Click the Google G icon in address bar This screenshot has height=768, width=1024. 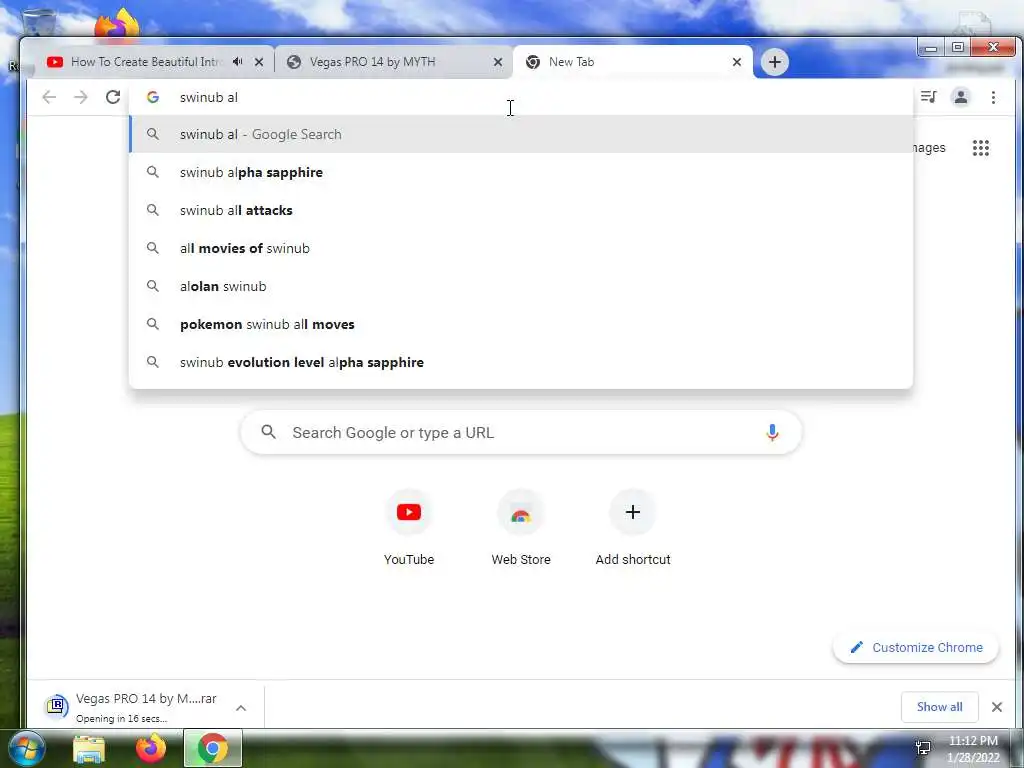pos(153,97)
